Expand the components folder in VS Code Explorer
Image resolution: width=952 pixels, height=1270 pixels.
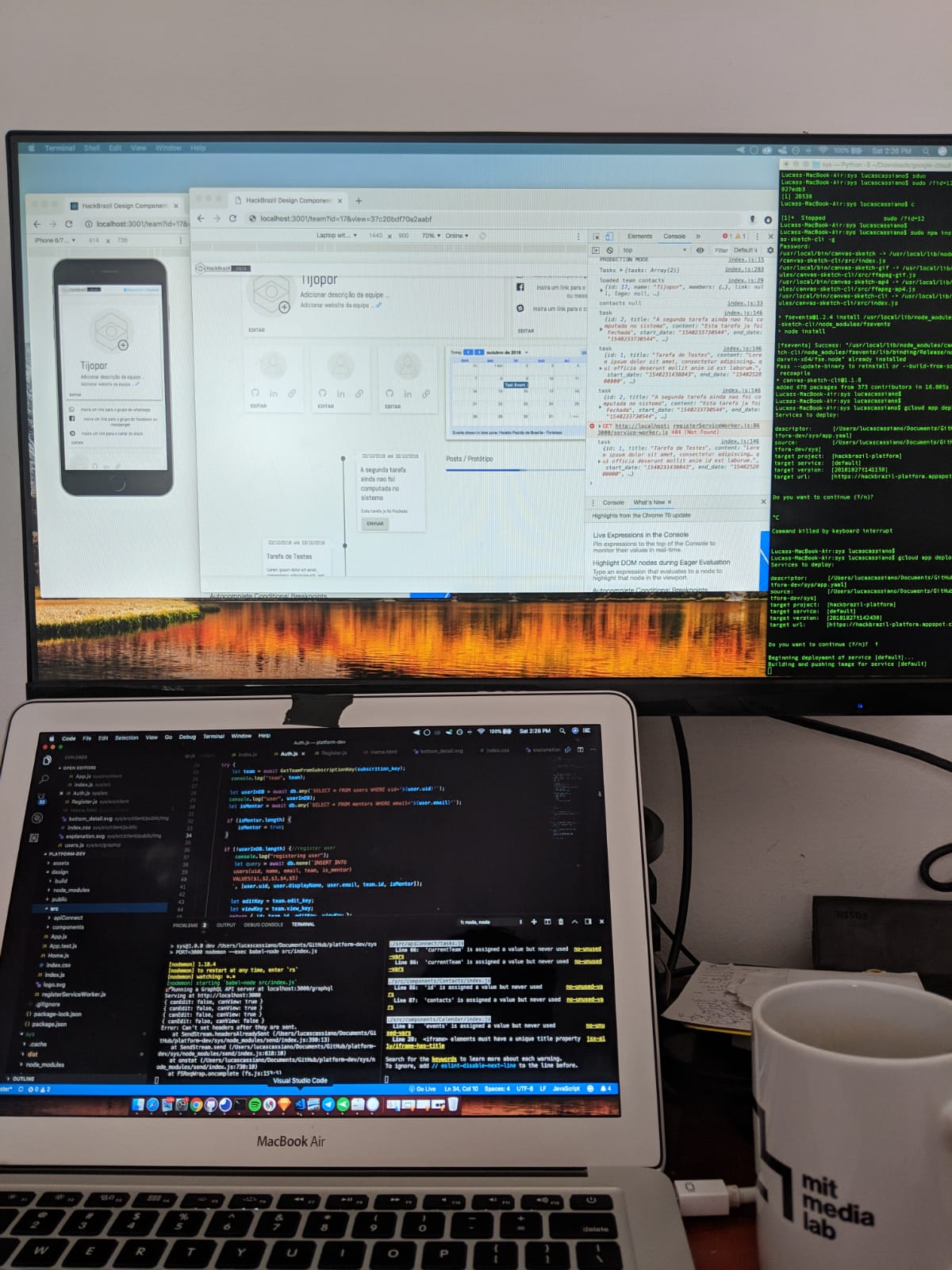67,927
